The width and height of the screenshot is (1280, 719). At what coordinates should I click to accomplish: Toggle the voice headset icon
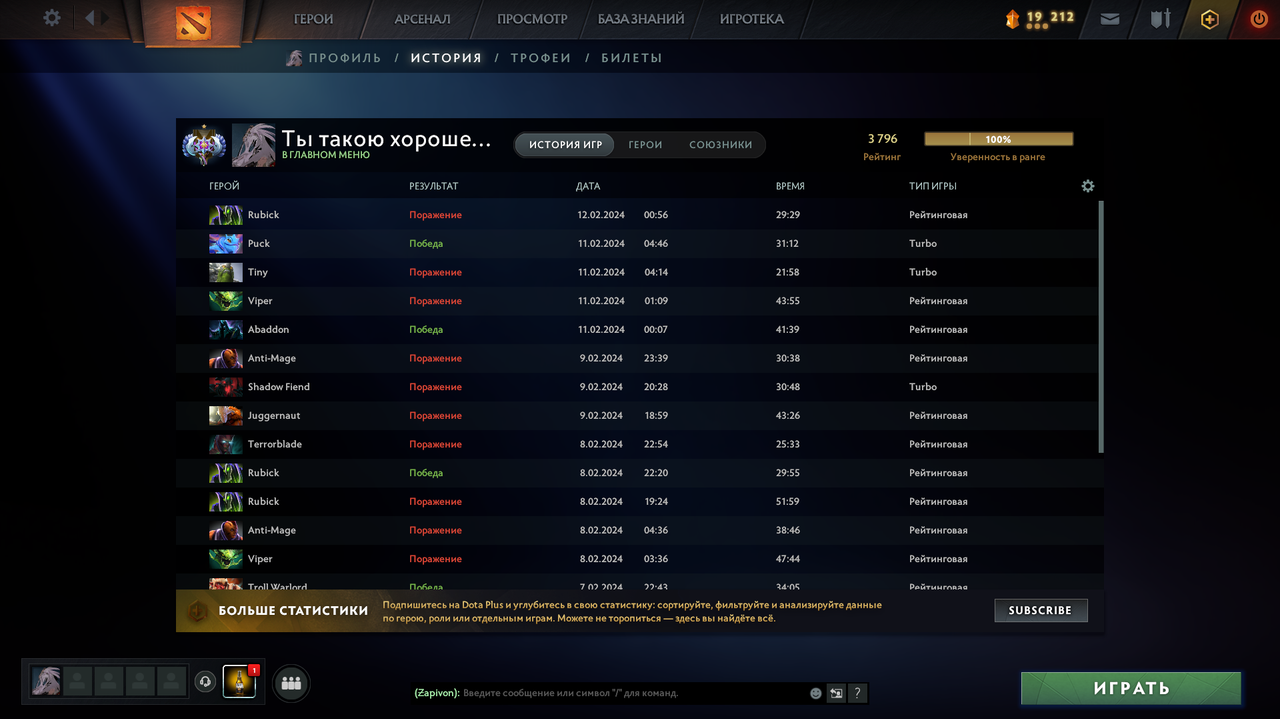click(205, 681)
